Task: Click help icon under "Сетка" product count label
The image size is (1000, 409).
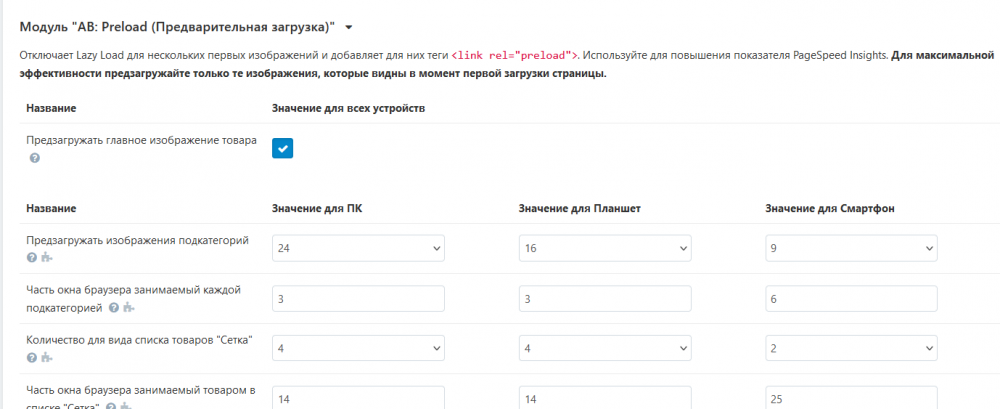Action: pos(32,357)
